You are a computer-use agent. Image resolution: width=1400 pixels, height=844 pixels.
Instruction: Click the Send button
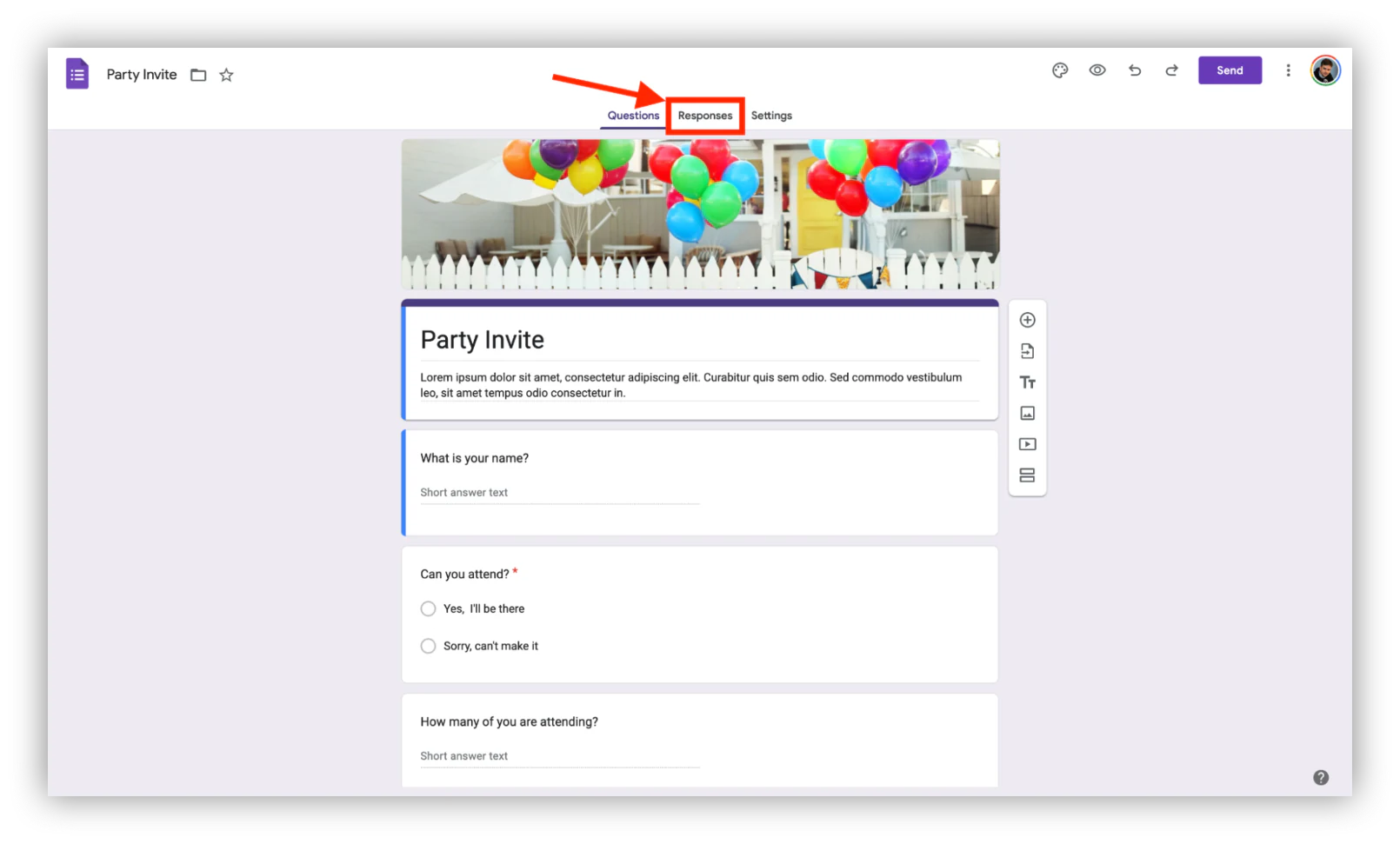[1230, 70]
